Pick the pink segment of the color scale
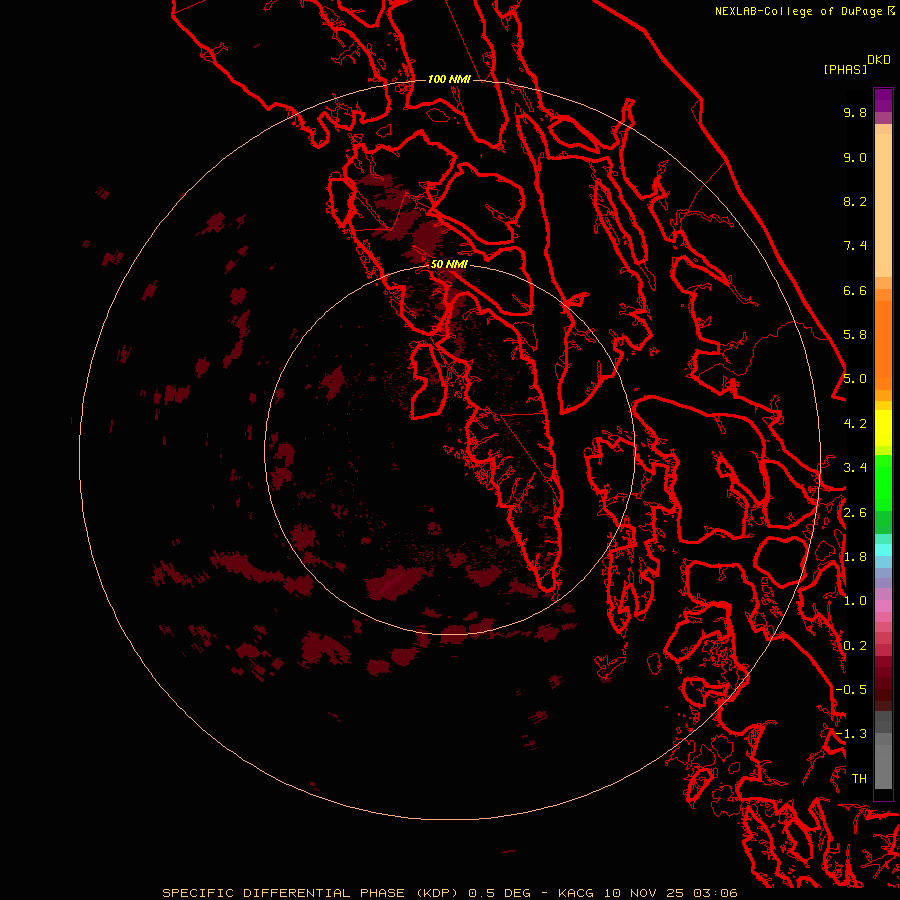 click(x=883, y=606)
